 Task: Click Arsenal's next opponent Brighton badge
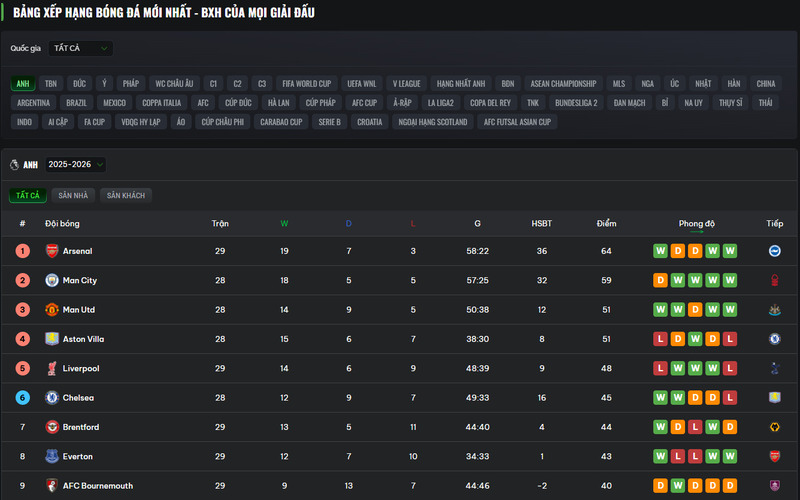tap(774, 251)
